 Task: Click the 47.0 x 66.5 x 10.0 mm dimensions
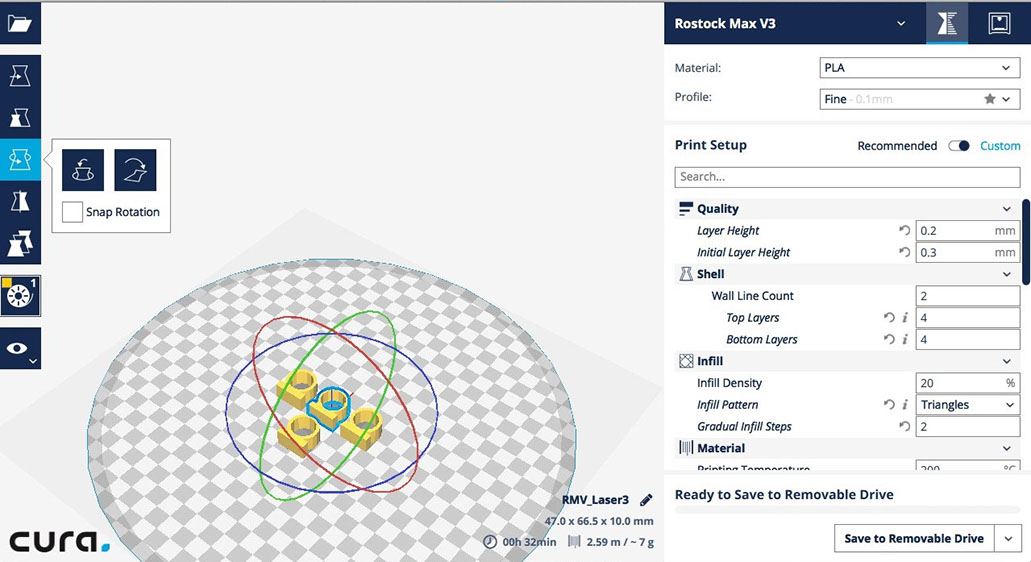point(599,521)
